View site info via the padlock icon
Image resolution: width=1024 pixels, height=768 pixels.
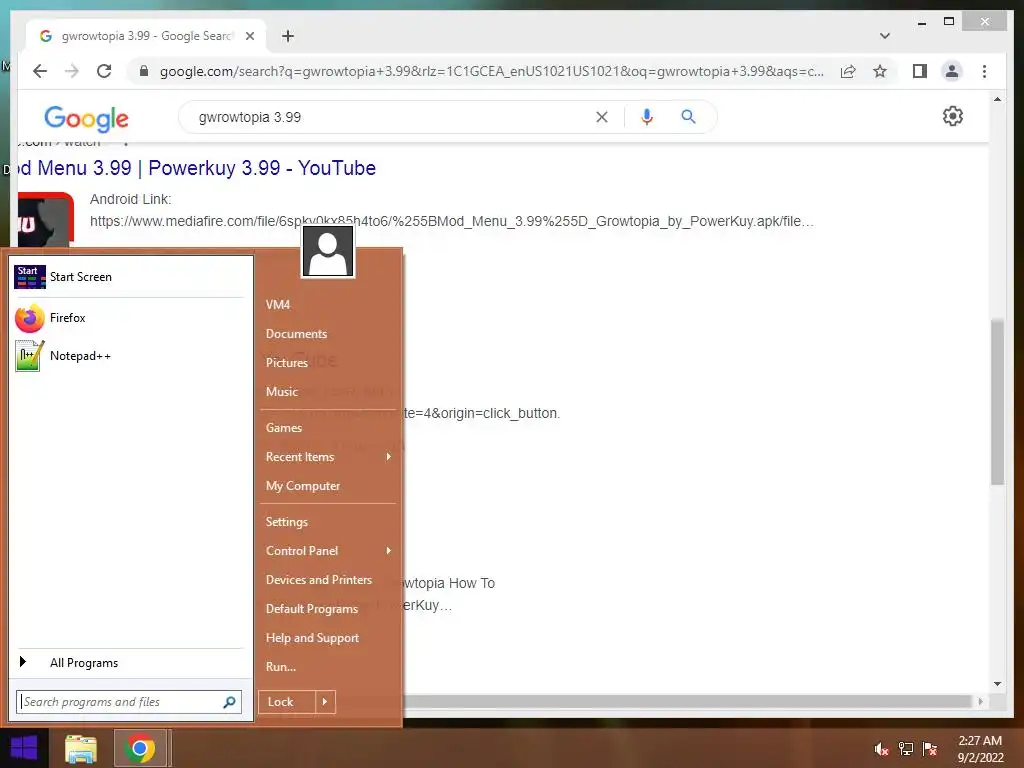(x=144, y=71)
